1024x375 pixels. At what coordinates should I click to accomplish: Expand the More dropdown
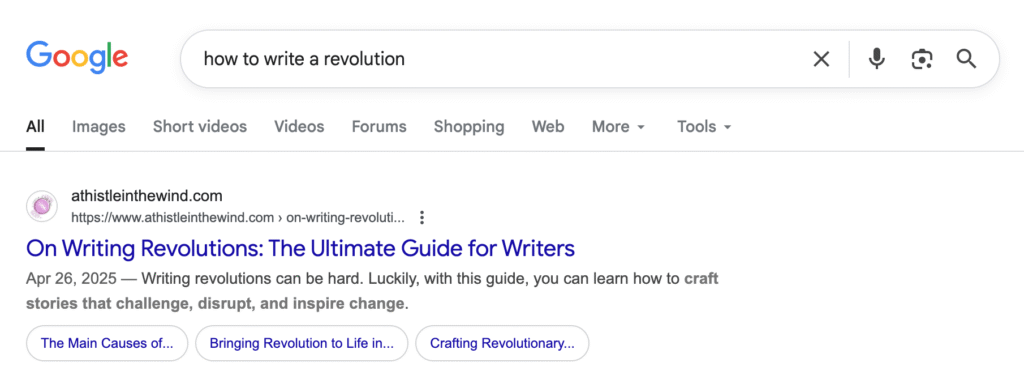(618, 127)
